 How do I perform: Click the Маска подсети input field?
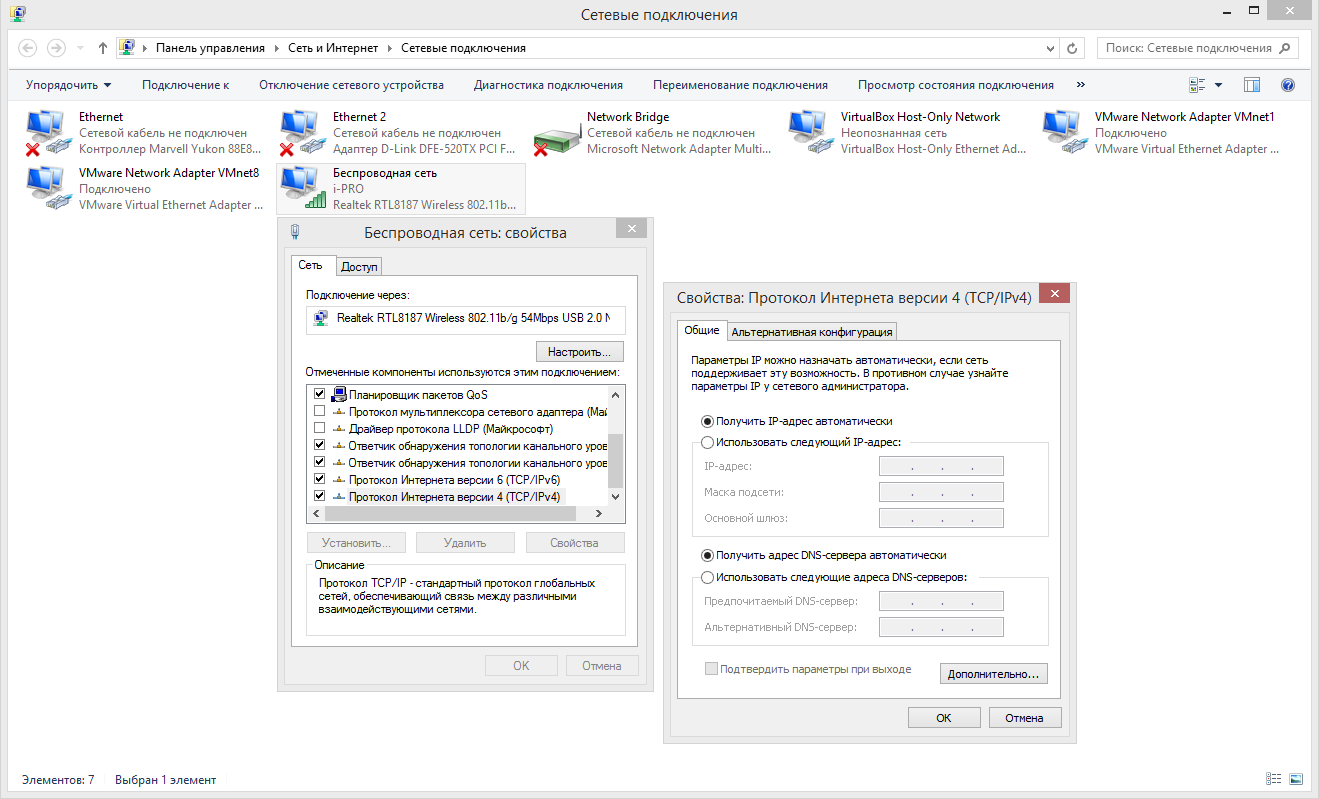(941, 492)
